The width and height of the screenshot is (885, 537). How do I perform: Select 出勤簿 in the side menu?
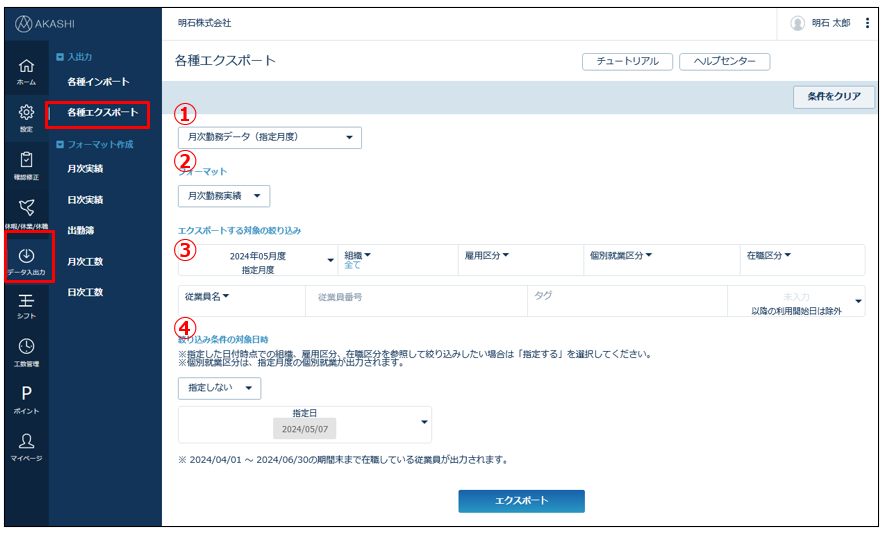[81, 231]
